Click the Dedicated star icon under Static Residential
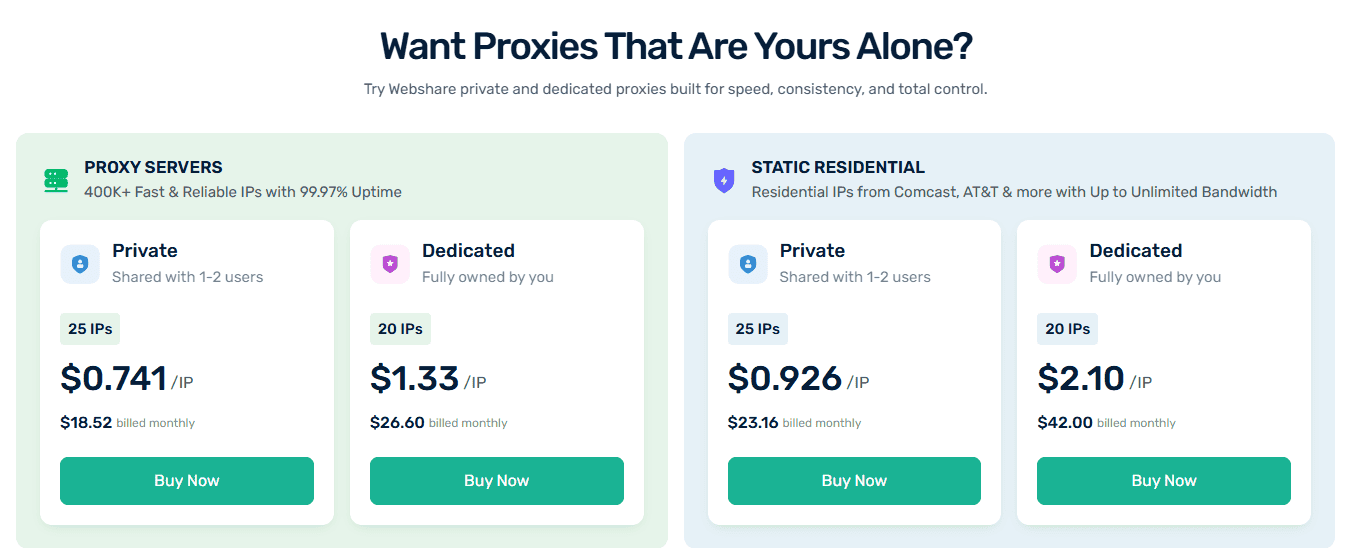The width and height of the screenshot is (1349, 548). (x=1057, y=264)
